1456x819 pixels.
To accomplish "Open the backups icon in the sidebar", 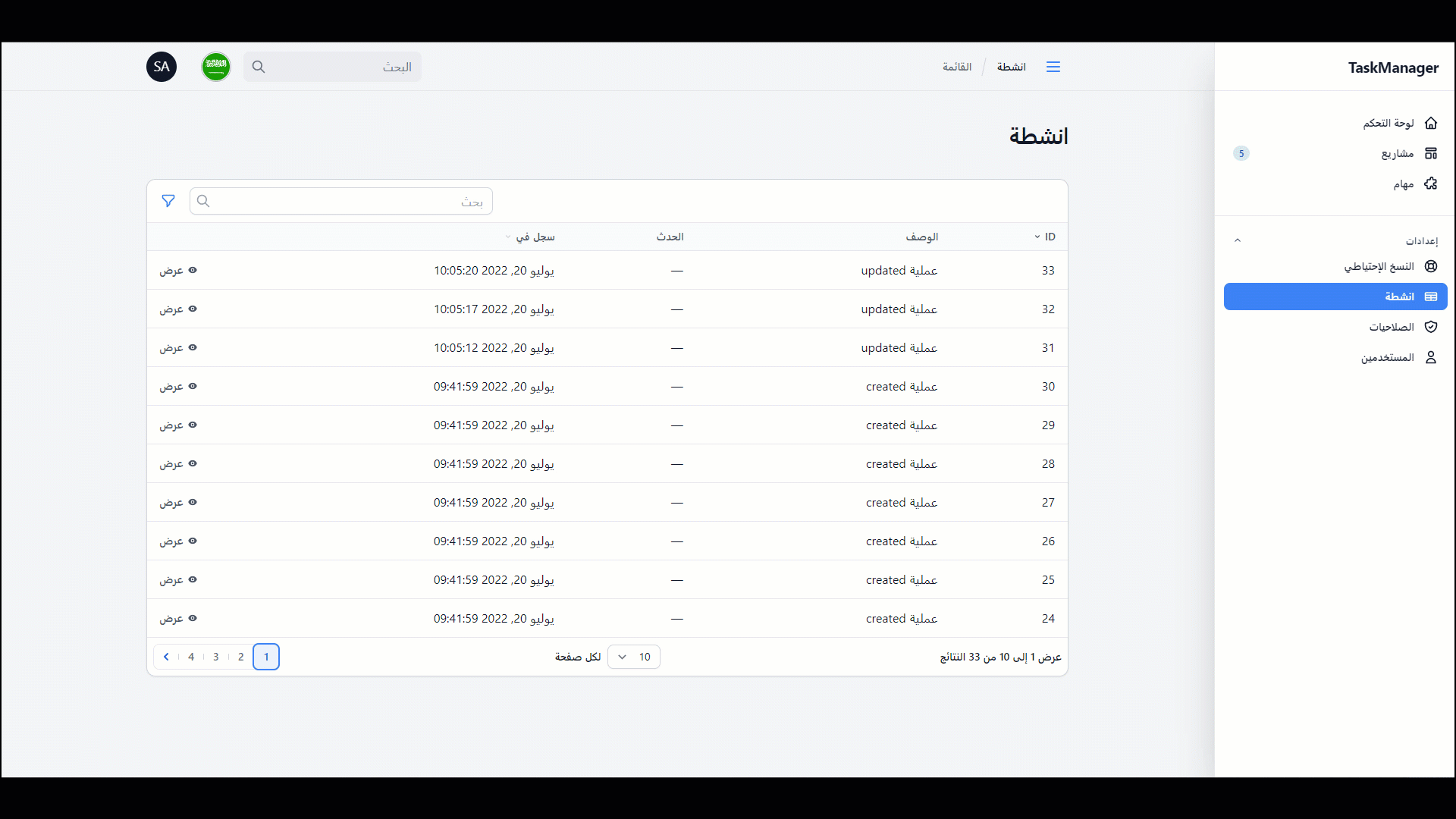I will click(x=1431, y=266).
